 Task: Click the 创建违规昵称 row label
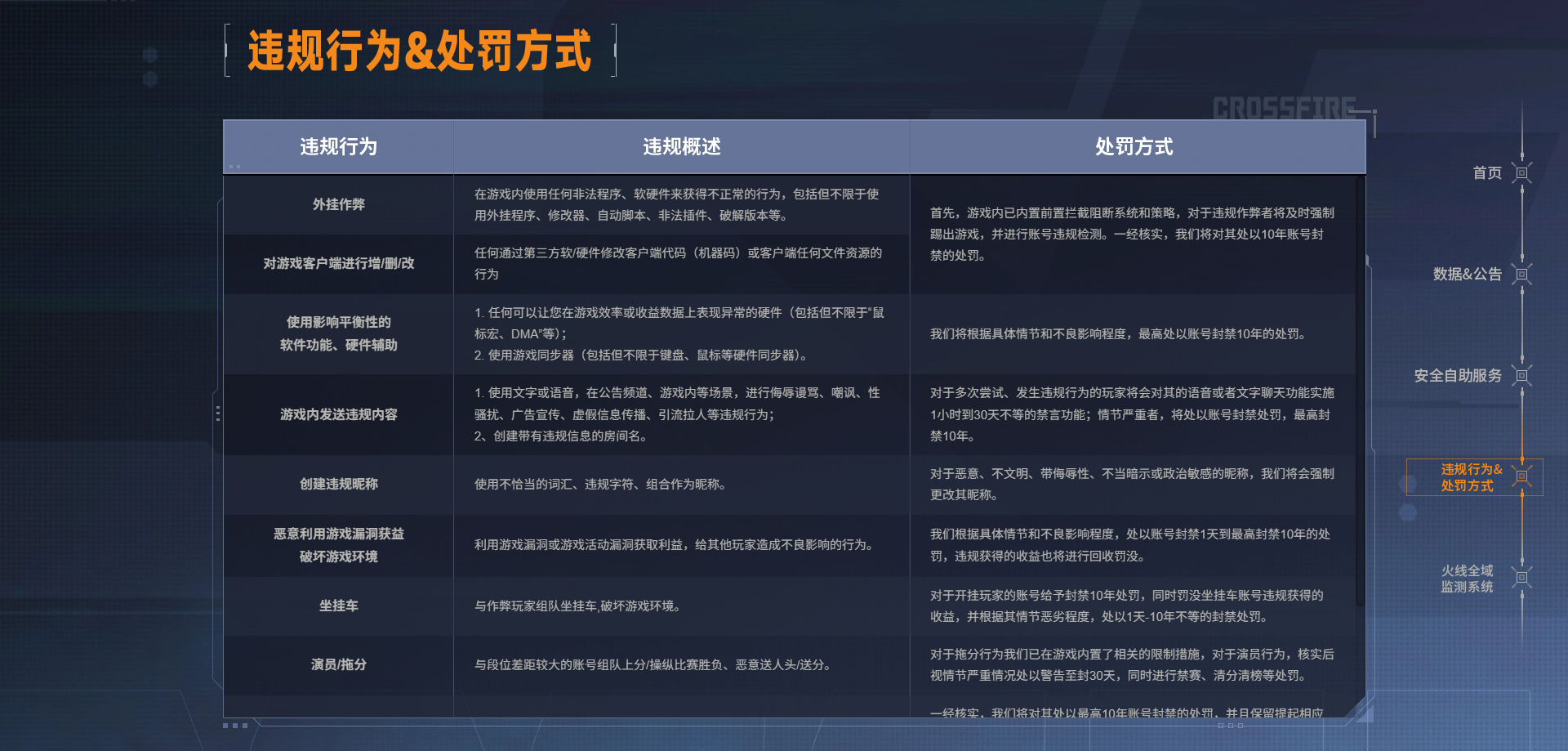[x=338, y=484]
